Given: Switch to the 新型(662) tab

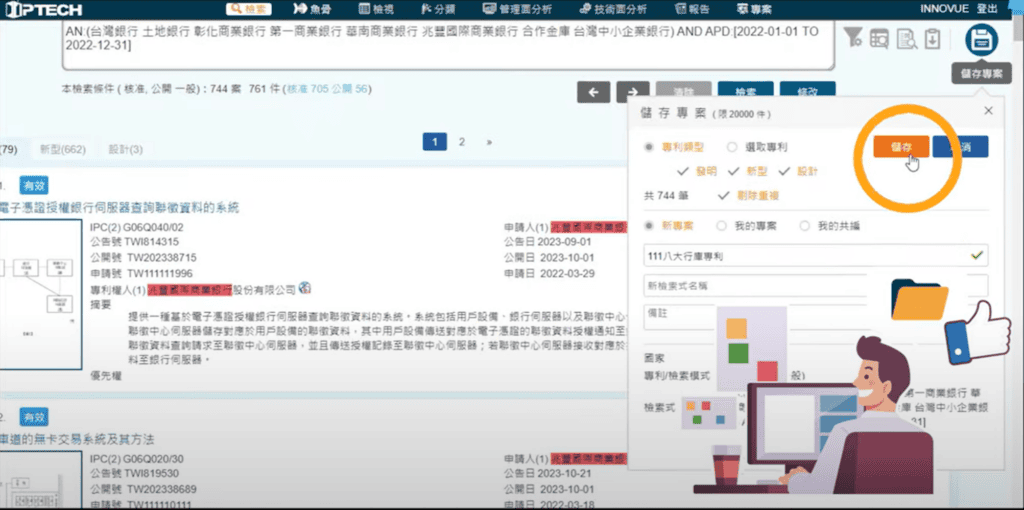Looking at the screenshot, I should 61,149.
